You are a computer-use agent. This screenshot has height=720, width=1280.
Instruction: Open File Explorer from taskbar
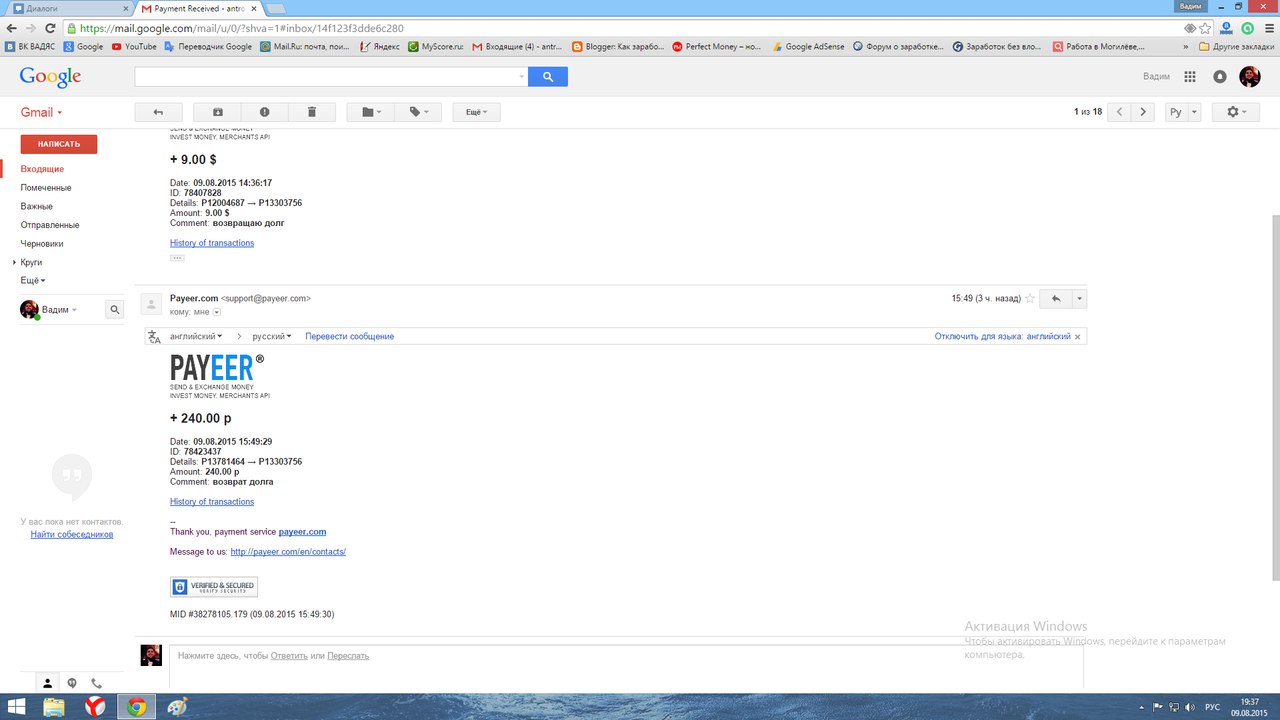54,707
